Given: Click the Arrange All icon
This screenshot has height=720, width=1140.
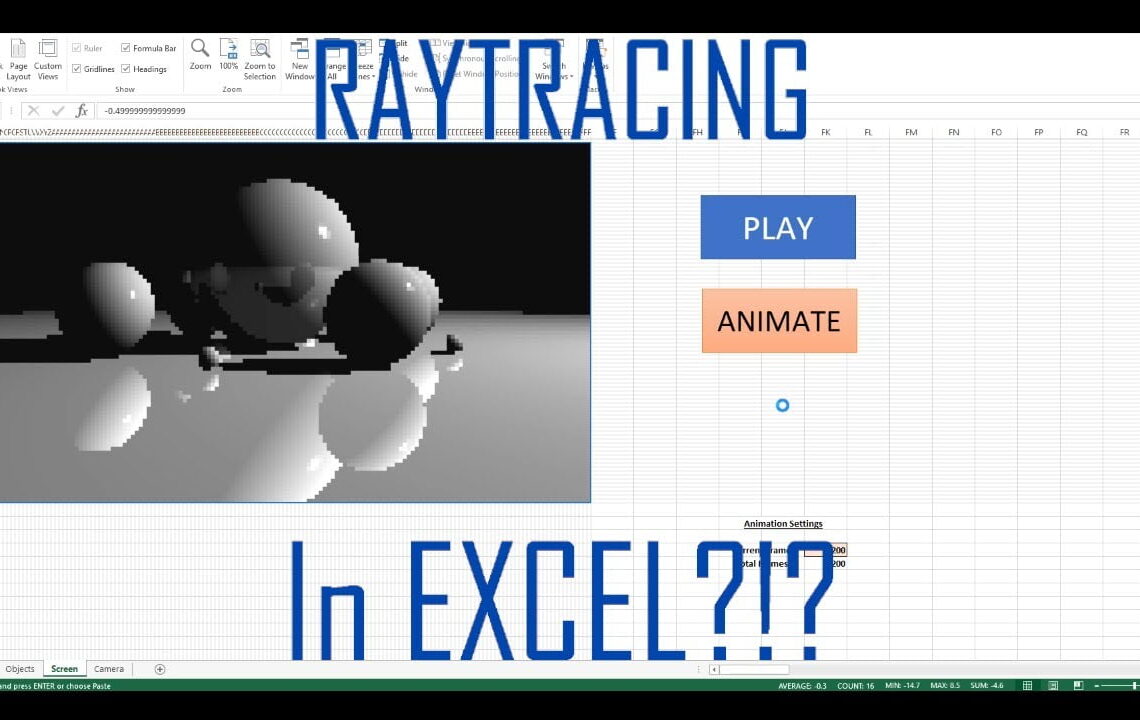Looking at the screenshot, I should [x=333, y=60].
